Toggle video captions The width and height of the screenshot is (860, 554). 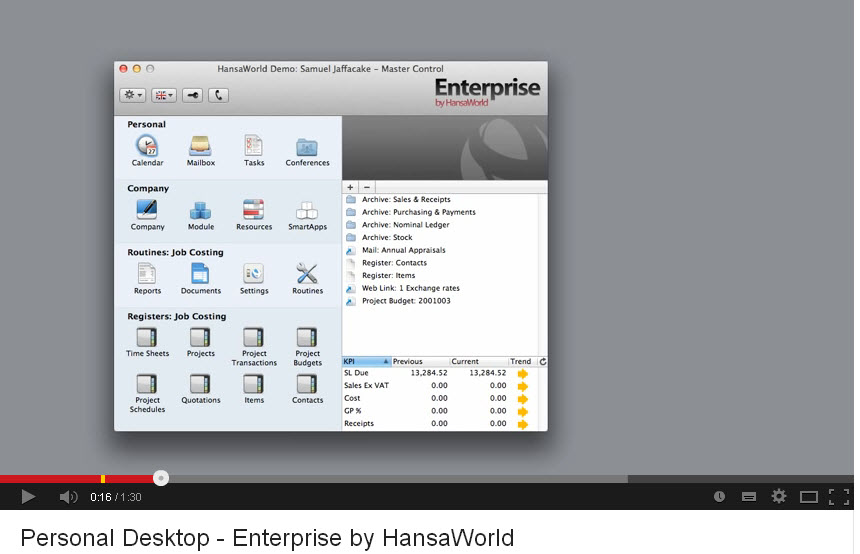point(749,497)
